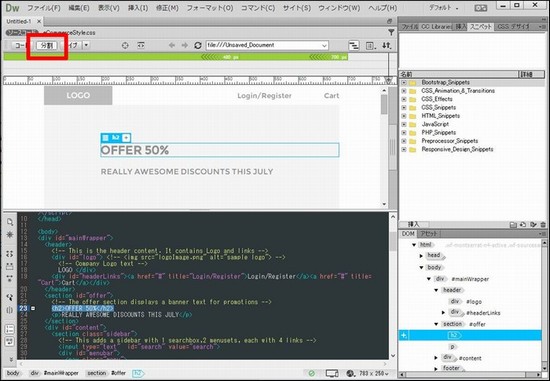Switch to Split view button
Image resolution: width=550 pixels, height=381 pixels.
point(47,46)
